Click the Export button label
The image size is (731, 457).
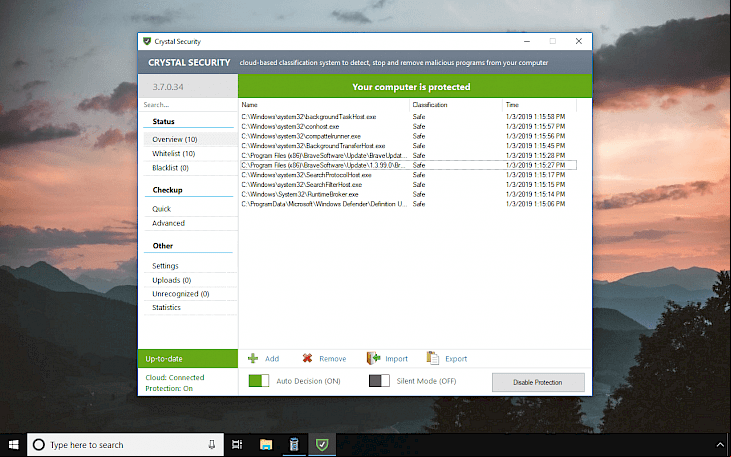click(x=456, y=359)
